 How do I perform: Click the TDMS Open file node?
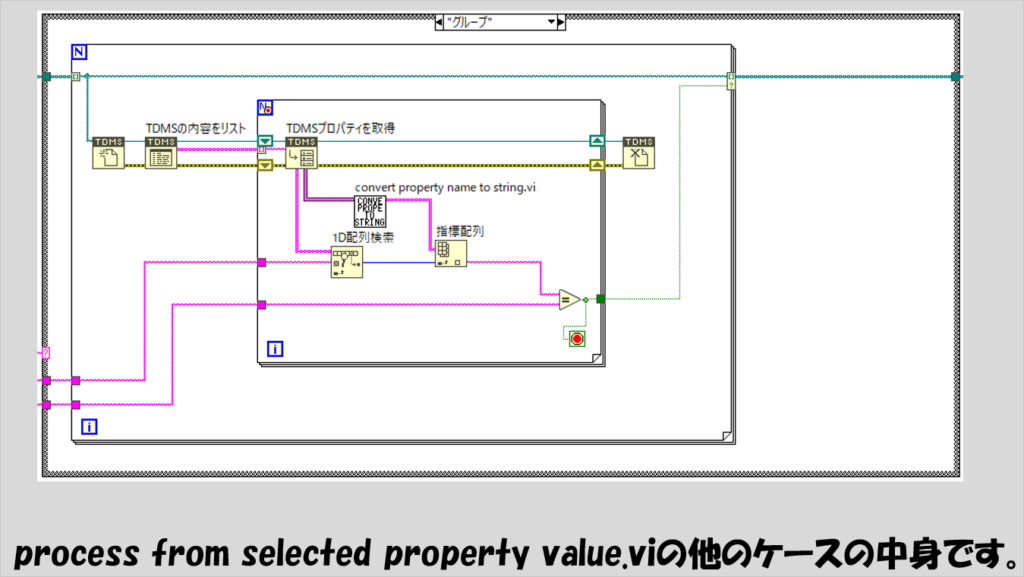(108, 153)
